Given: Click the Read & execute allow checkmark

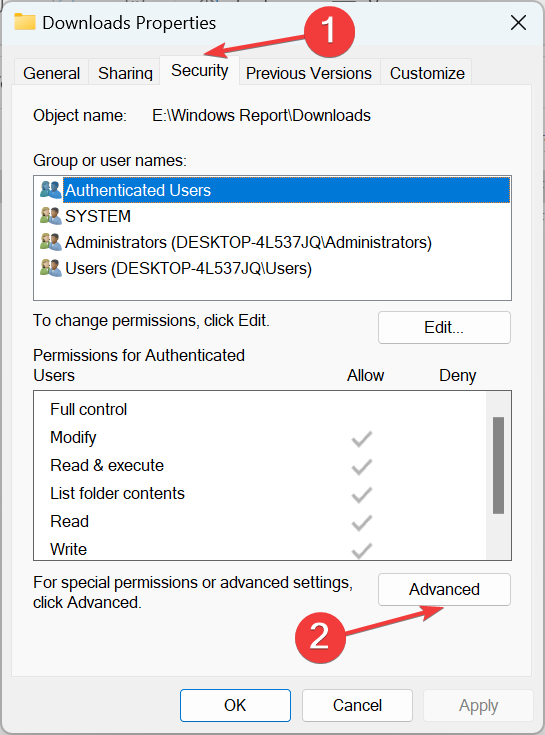Looking at the screenshot, I should (x=362, y=467).
